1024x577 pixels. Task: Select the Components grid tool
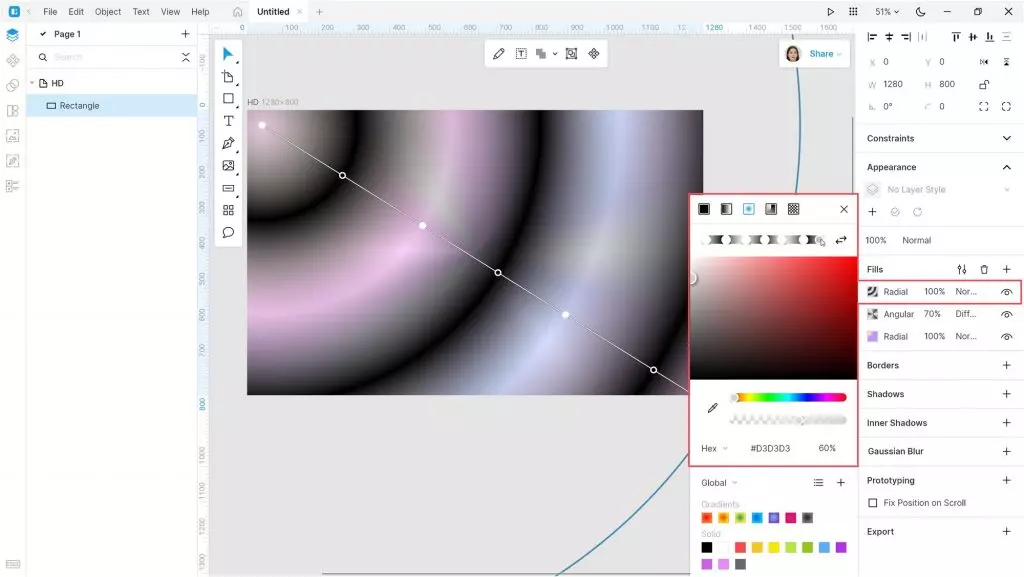pos(228,210)
